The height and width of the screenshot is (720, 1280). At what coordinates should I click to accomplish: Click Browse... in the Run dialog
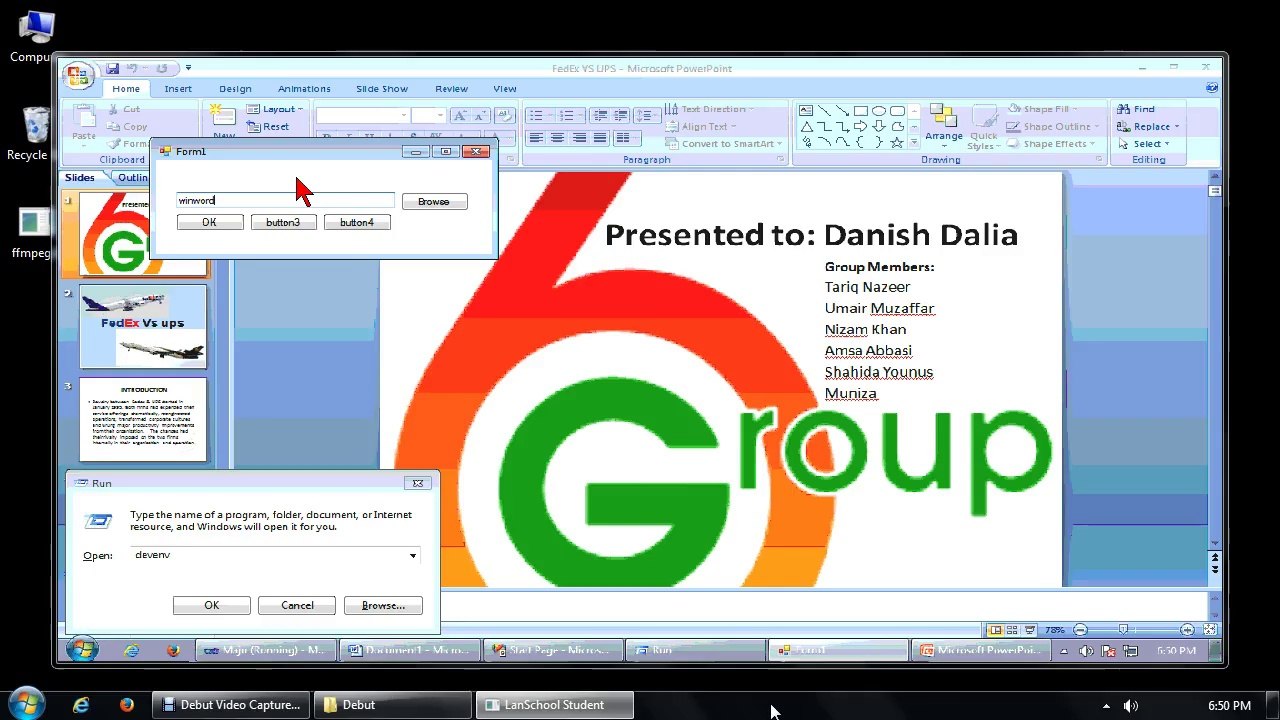pyautogui.click(x=383, y=605)
